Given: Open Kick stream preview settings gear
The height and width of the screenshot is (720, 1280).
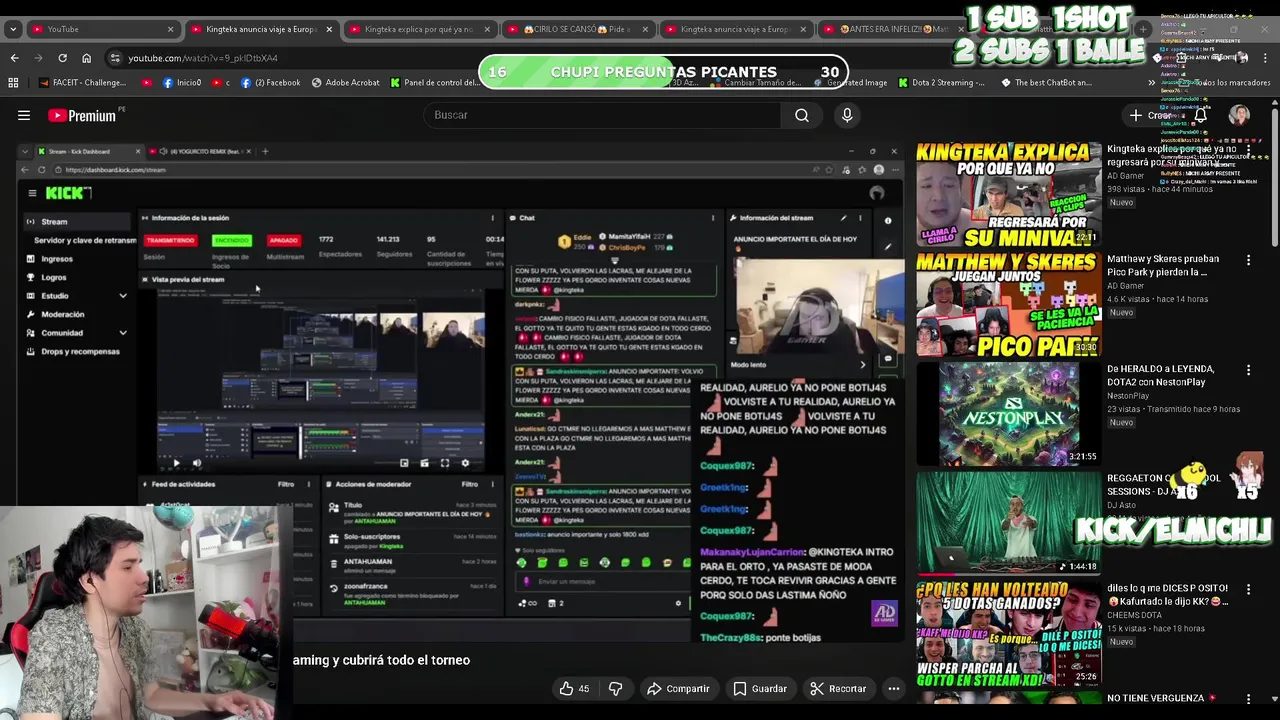Looking at the screenshot, I should coord(465,463).
